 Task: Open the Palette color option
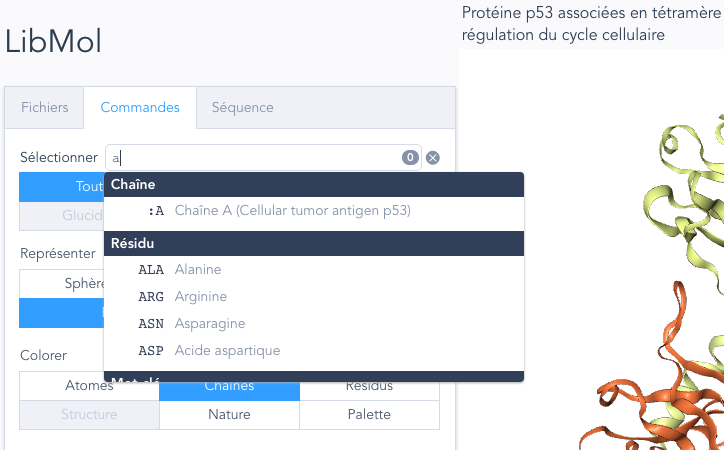point(369,414)
